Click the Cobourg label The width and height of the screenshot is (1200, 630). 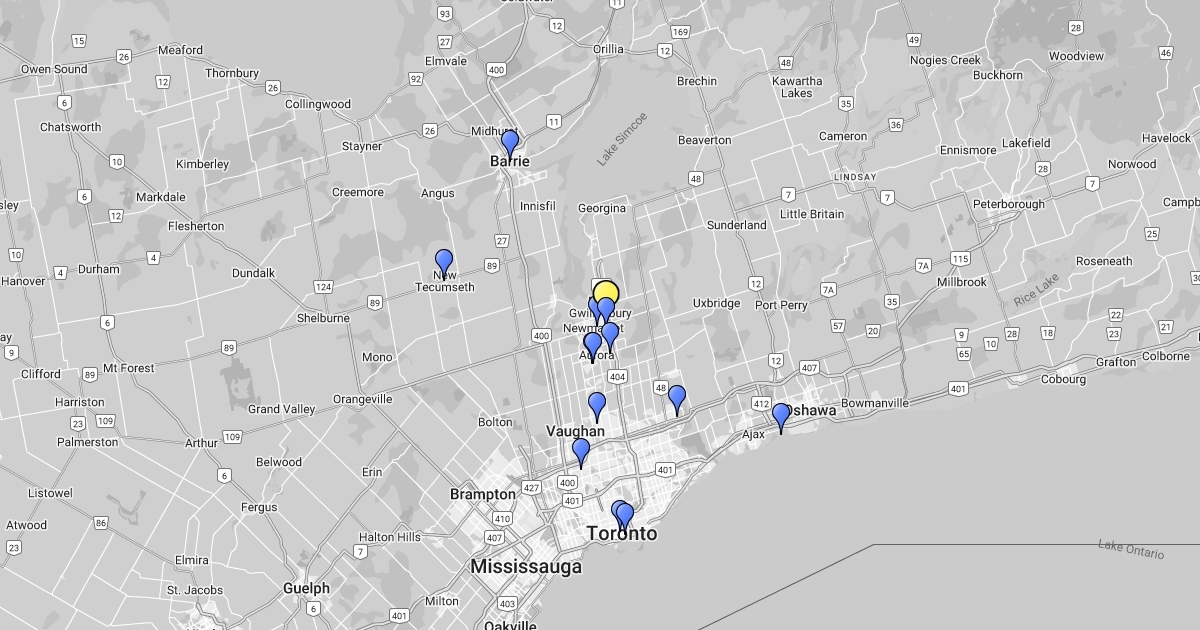click(x=1063, y=379)
